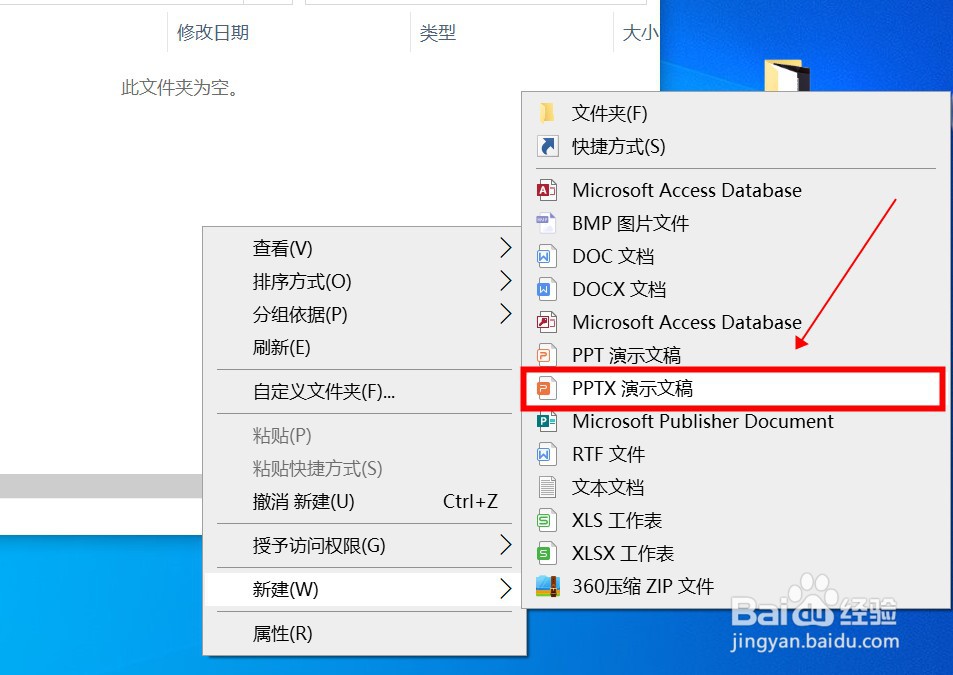Open the 排序方式(O) menu entry
Viewport: 953px width, 675px height.
click(x=363, y=281)
